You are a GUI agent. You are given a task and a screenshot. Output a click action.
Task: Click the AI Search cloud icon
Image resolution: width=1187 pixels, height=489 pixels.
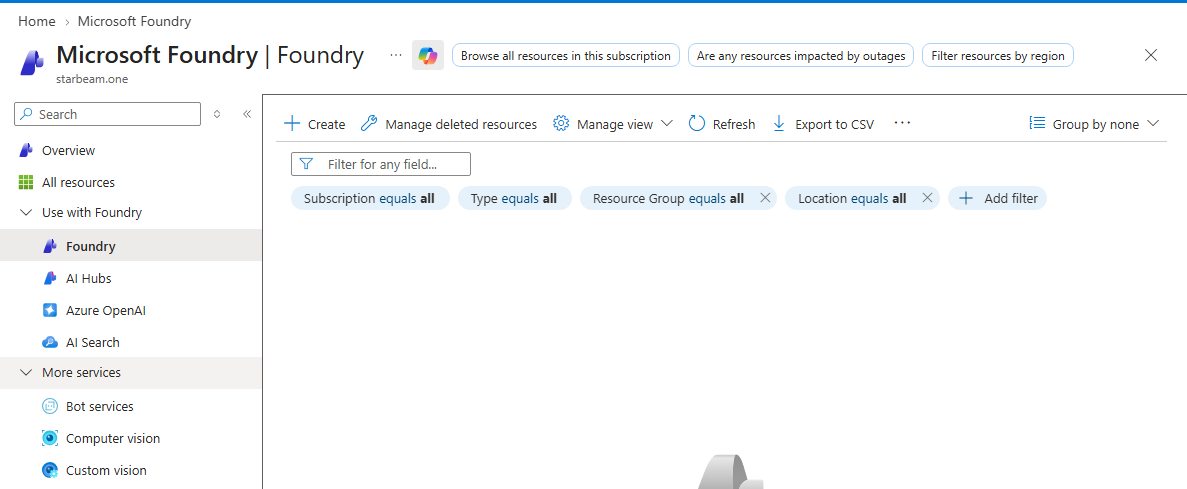(x=50, y=342)
